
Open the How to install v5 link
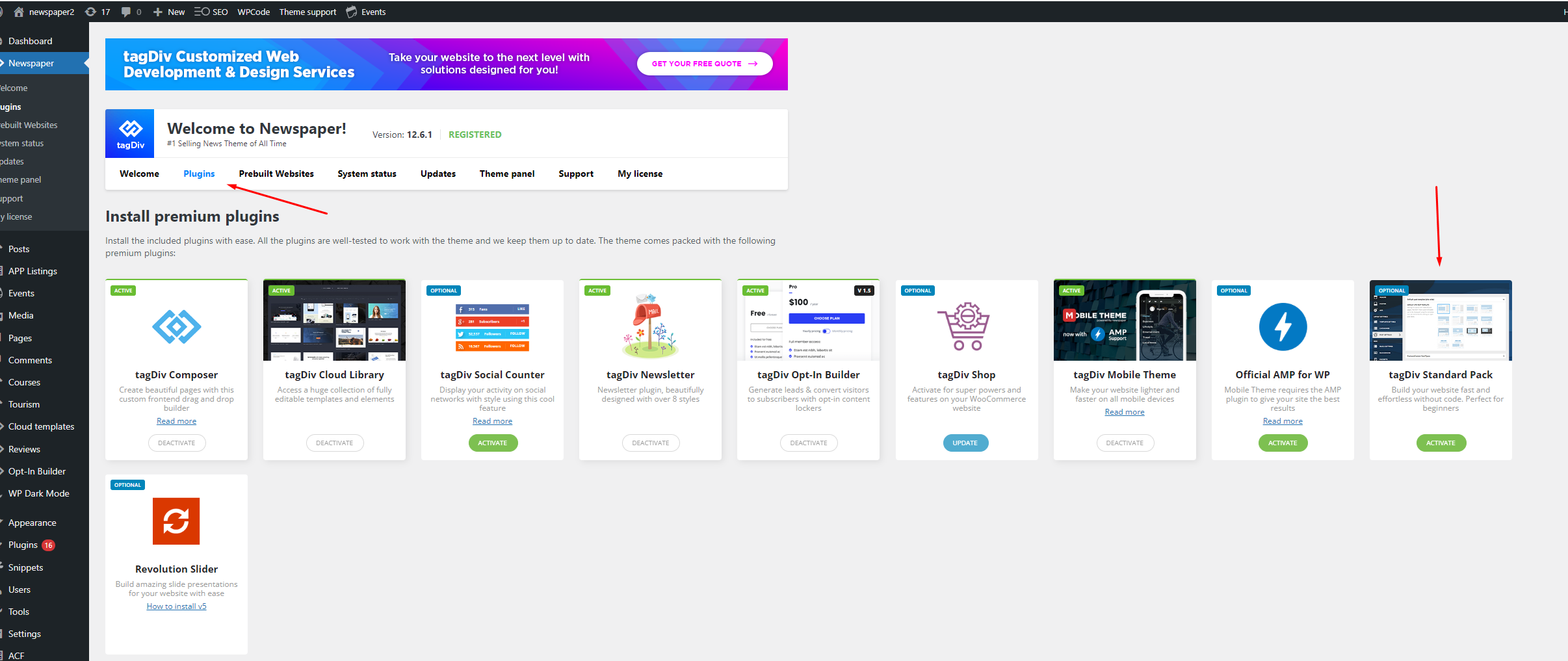[176, 606]
